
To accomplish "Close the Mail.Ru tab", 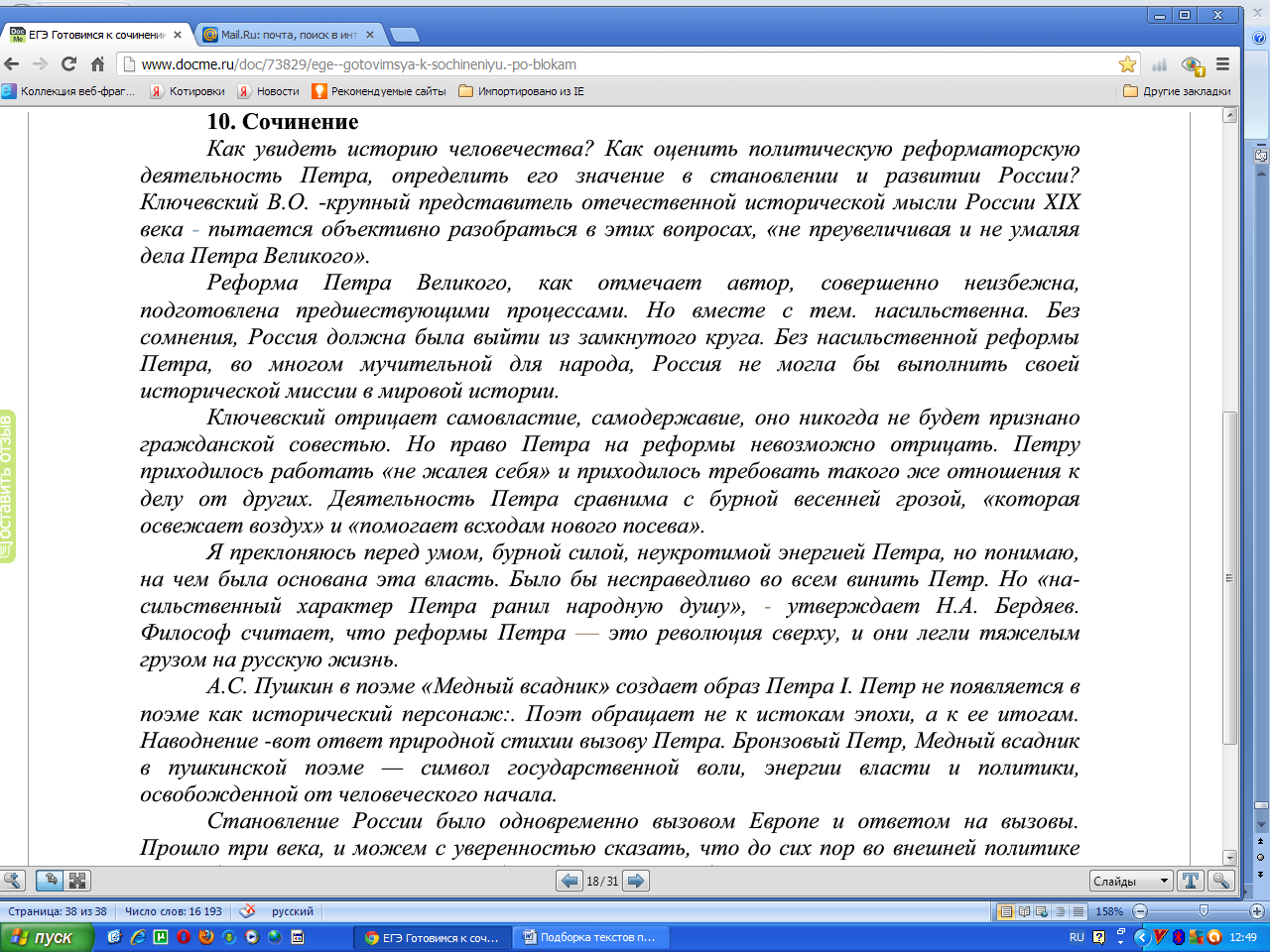I will pyautogui.click(x=370, y=35).
